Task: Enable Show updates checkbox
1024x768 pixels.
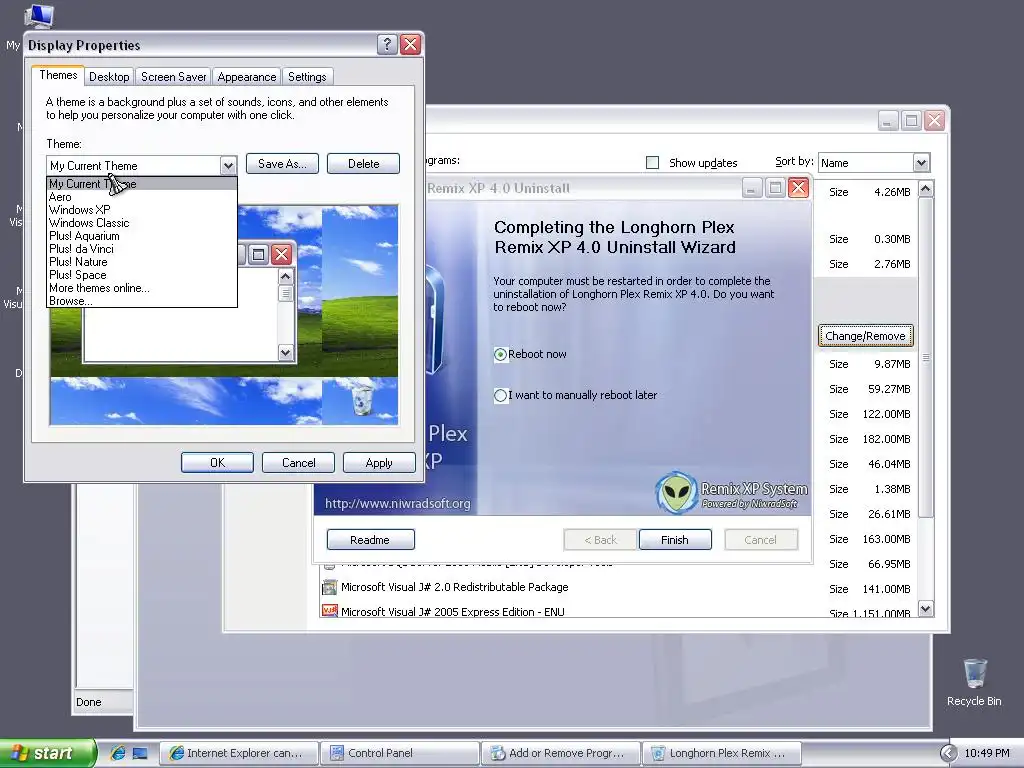Action: click(652, 163)
